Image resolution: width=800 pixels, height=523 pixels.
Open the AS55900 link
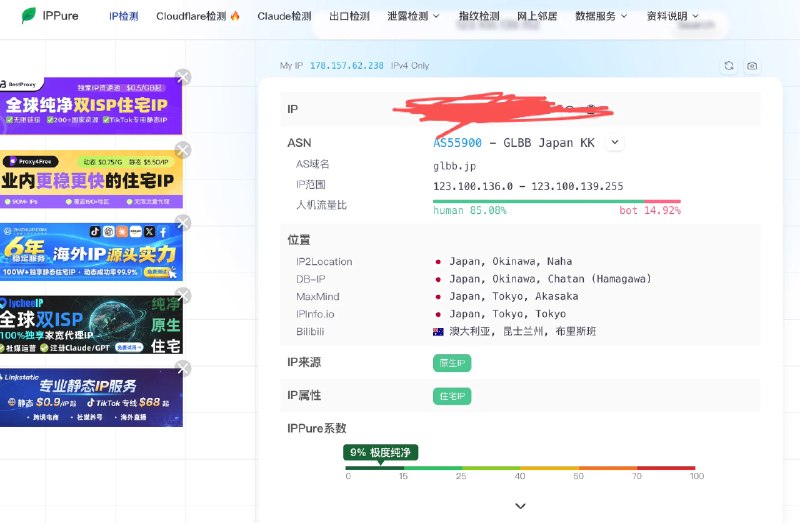(x=457, y=143)
